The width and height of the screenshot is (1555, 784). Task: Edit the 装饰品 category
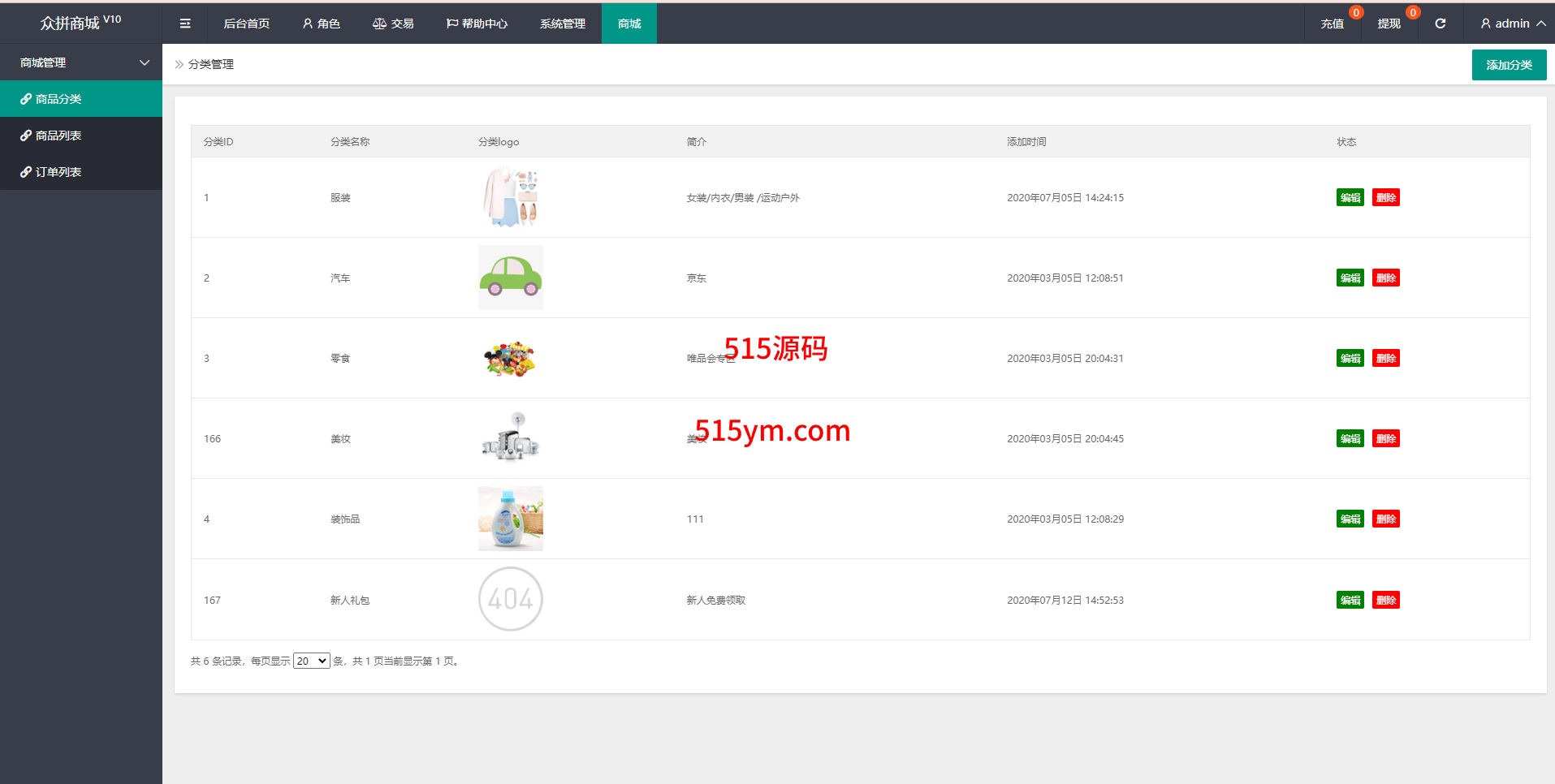point(1350,519)
